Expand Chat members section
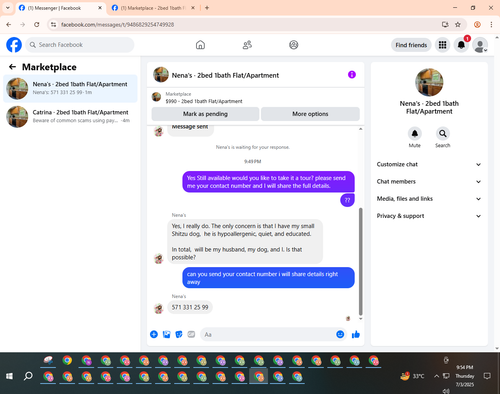500x394 pixels. point(429,182)
